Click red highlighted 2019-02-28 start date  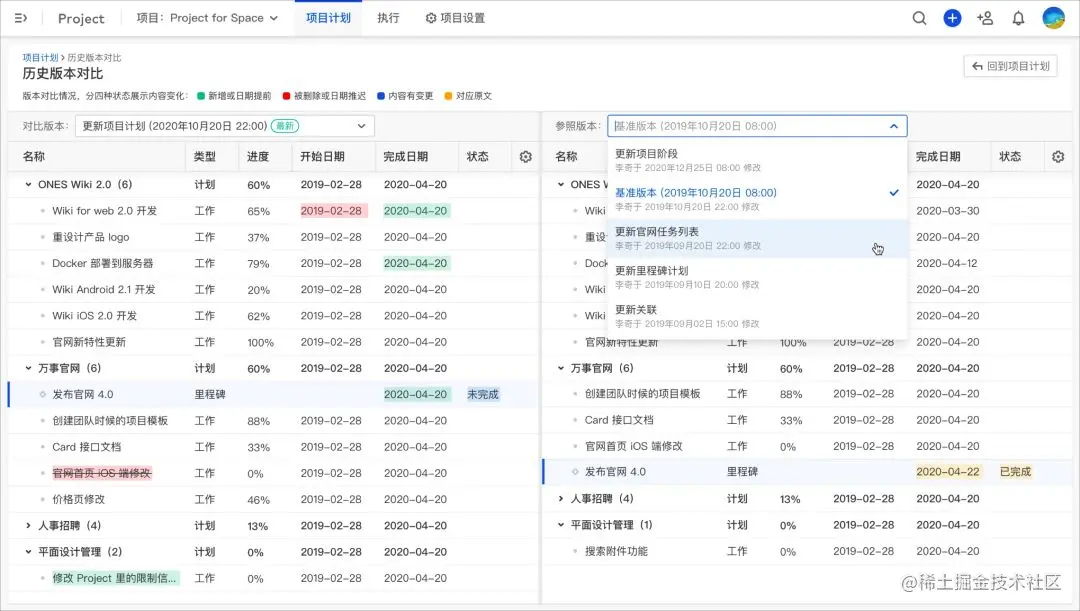[x=332, y=211]
